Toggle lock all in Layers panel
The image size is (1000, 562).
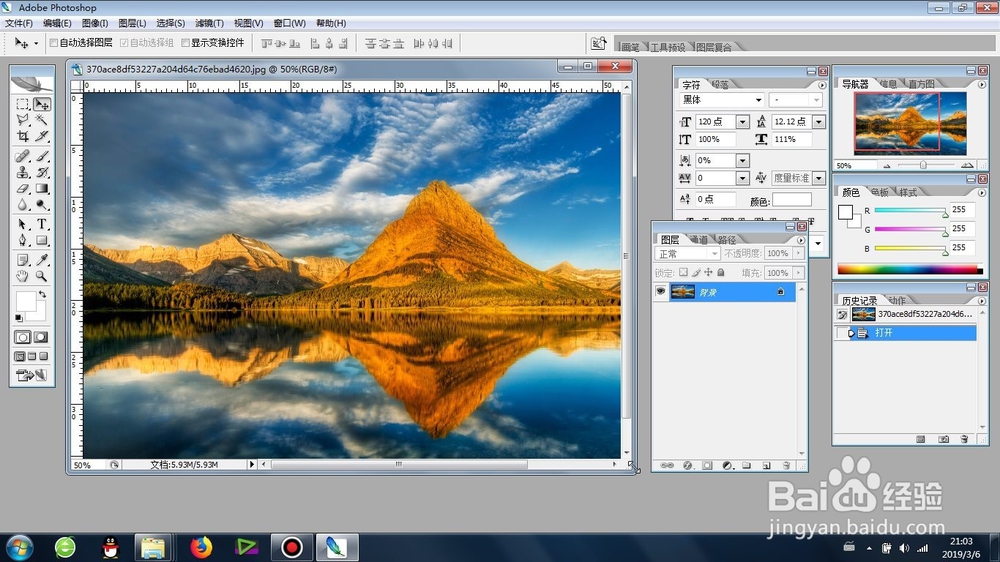pos(721,272)
